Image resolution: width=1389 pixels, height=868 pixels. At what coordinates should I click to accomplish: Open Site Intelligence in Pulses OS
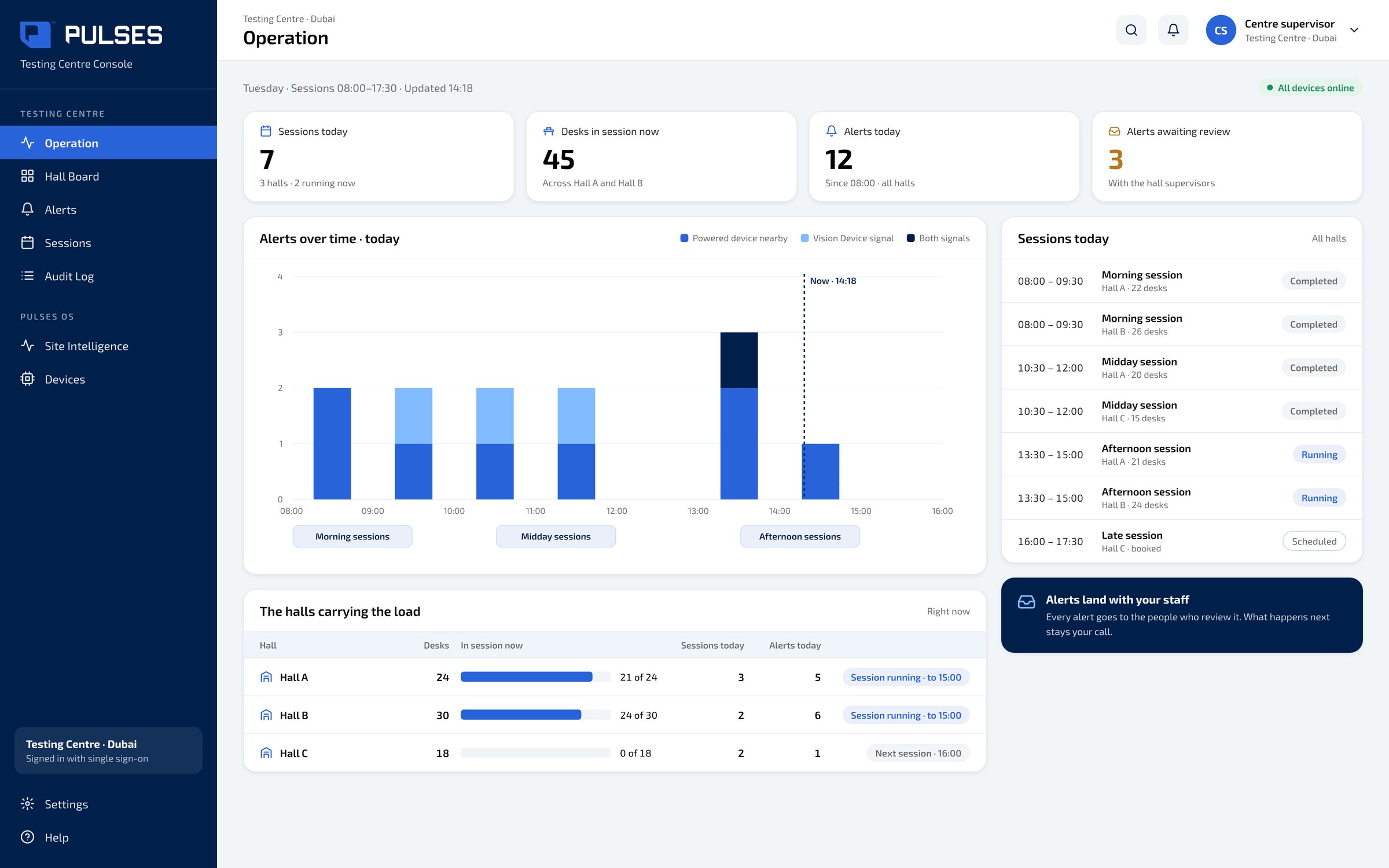tap(109, 346)
